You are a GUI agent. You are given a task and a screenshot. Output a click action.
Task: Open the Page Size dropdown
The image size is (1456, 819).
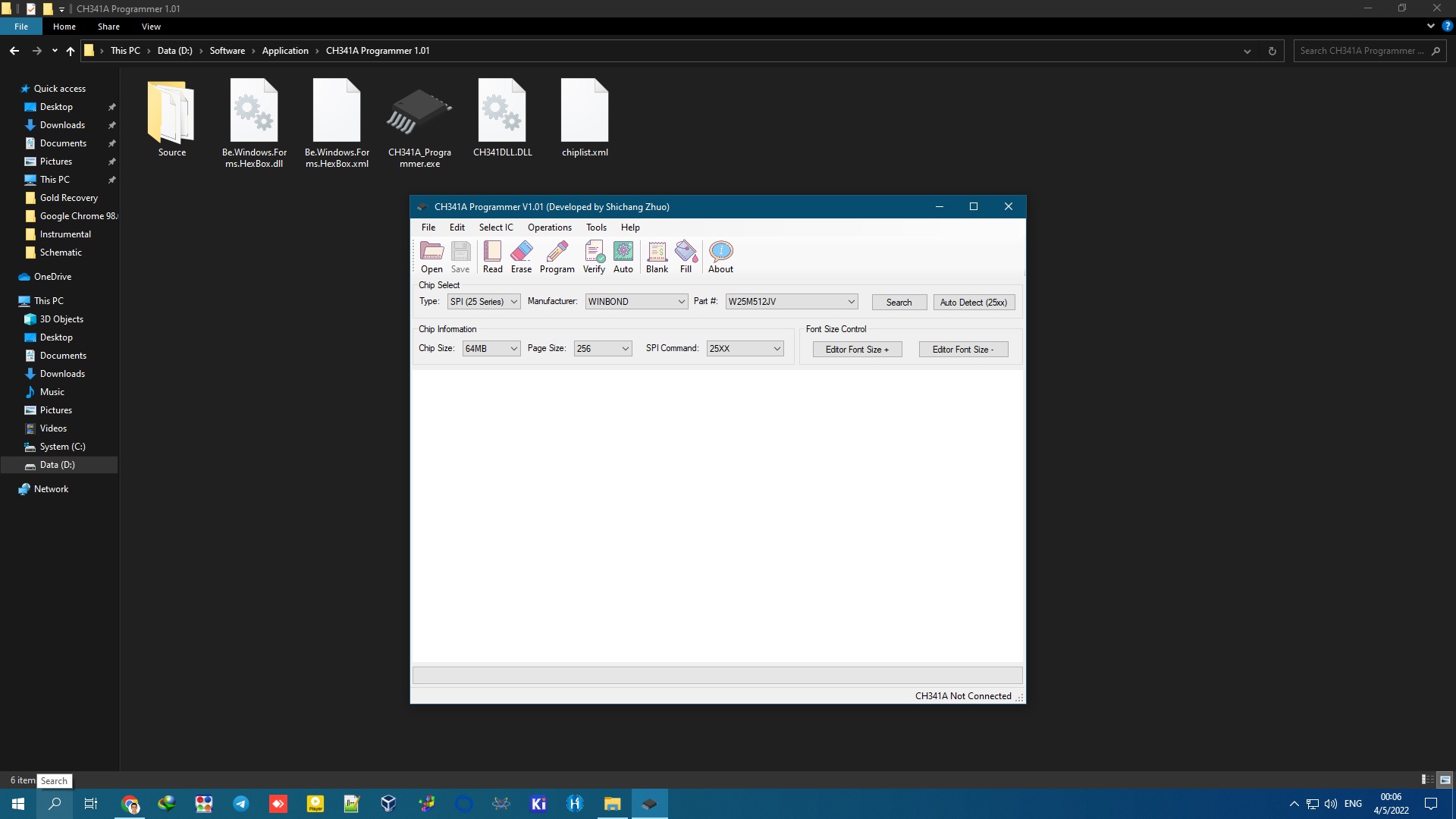(602, 349)
